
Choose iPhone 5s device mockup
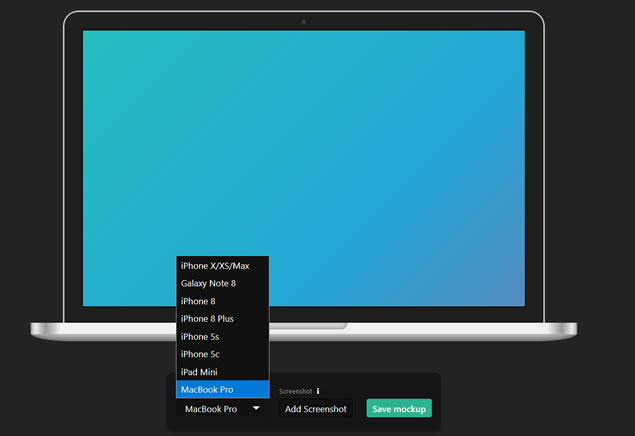pyautogui.click(x=222, y=336)
